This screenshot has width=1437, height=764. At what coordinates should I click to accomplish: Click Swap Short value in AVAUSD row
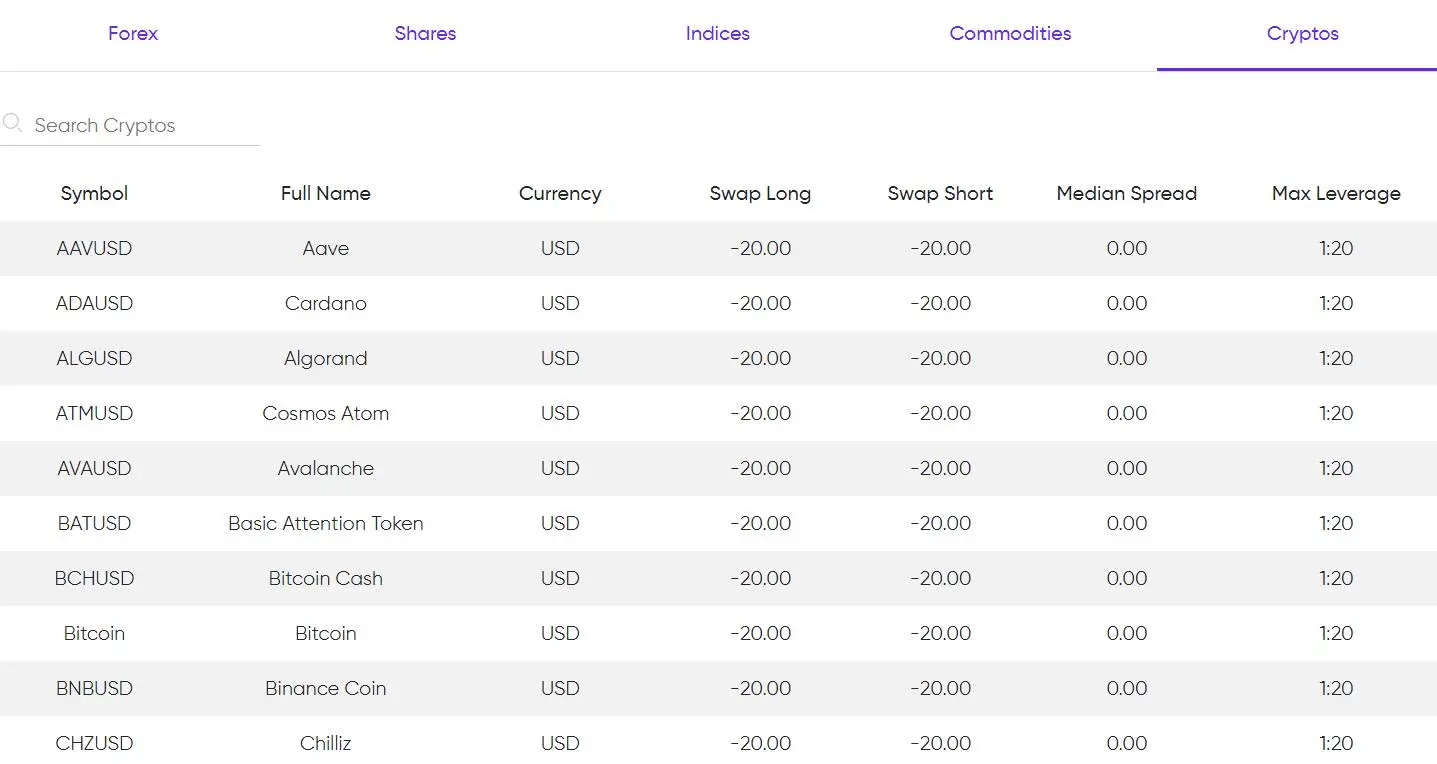940,469
